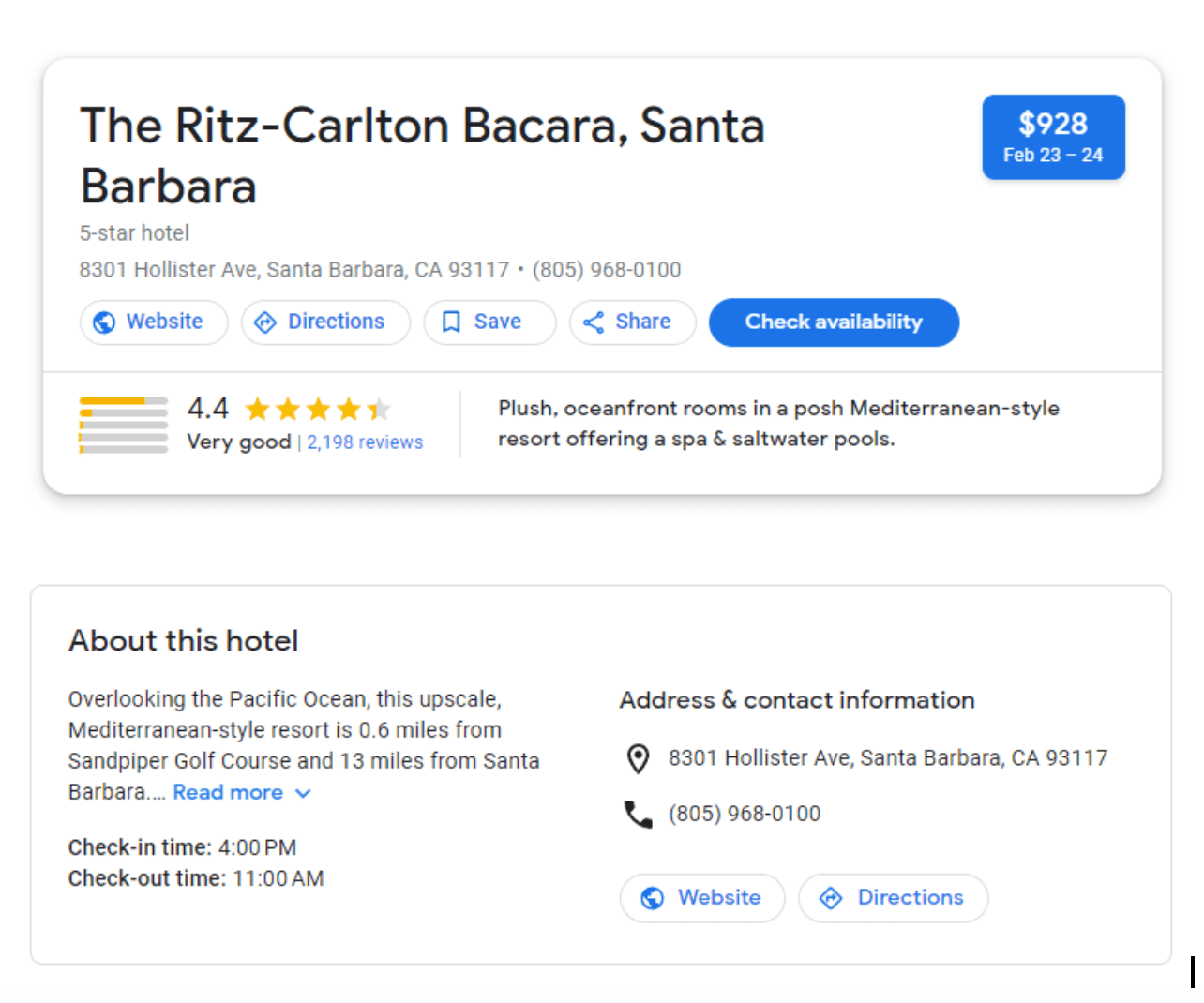Open the About this hotel section
Viewport: 1204px width, 1003px height.
183,641
